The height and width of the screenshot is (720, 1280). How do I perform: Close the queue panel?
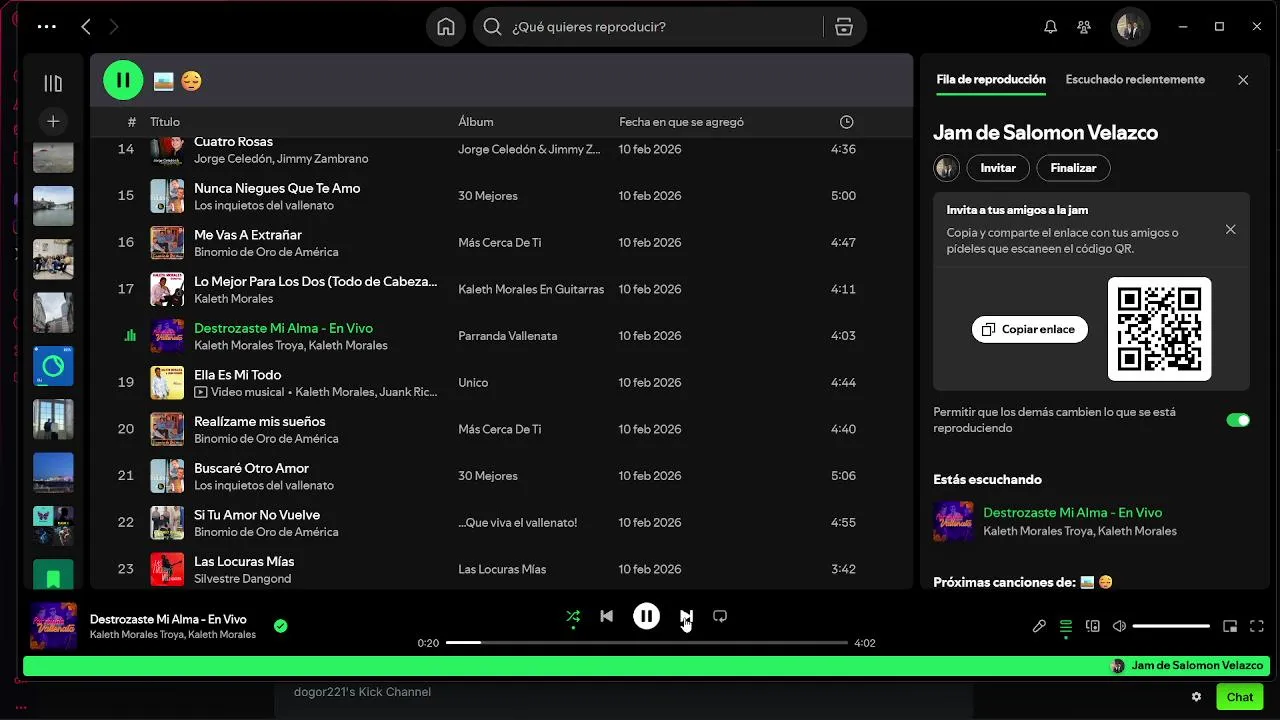pyautogui.click(x=1243, y=80)
